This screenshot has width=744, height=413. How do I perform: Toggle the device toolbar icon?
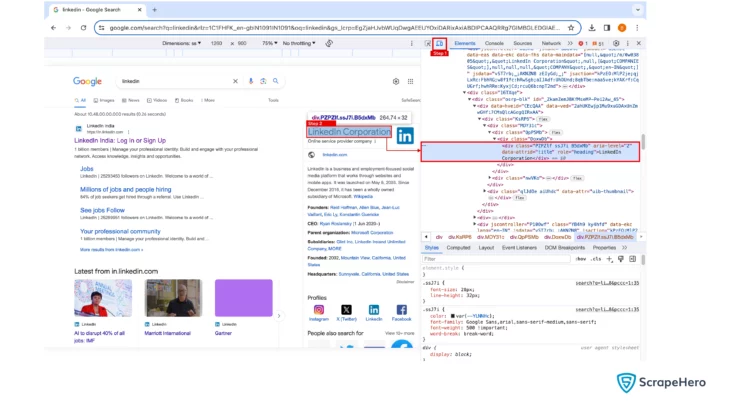pyautogui.click(x=439, y=43)
